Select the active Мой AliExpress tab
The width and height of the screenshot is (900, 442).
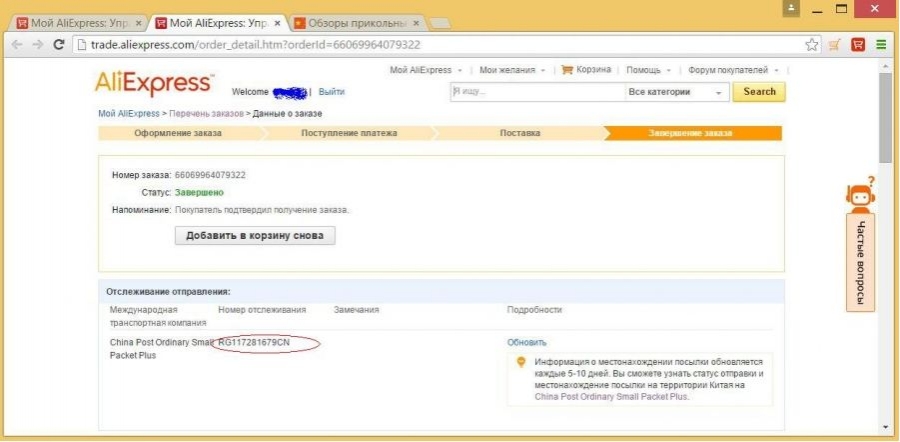click(218, 24)
